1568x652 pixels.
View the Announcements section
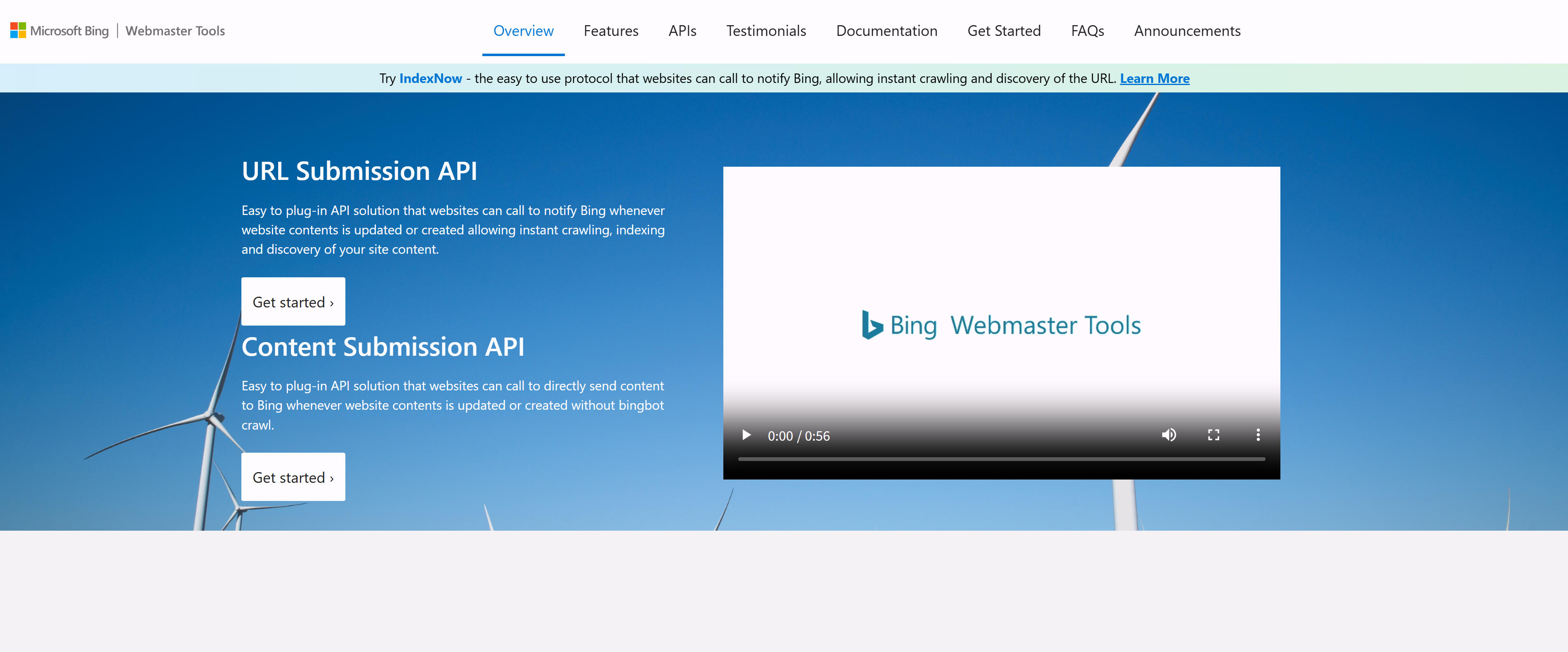tap(1187, 31)
